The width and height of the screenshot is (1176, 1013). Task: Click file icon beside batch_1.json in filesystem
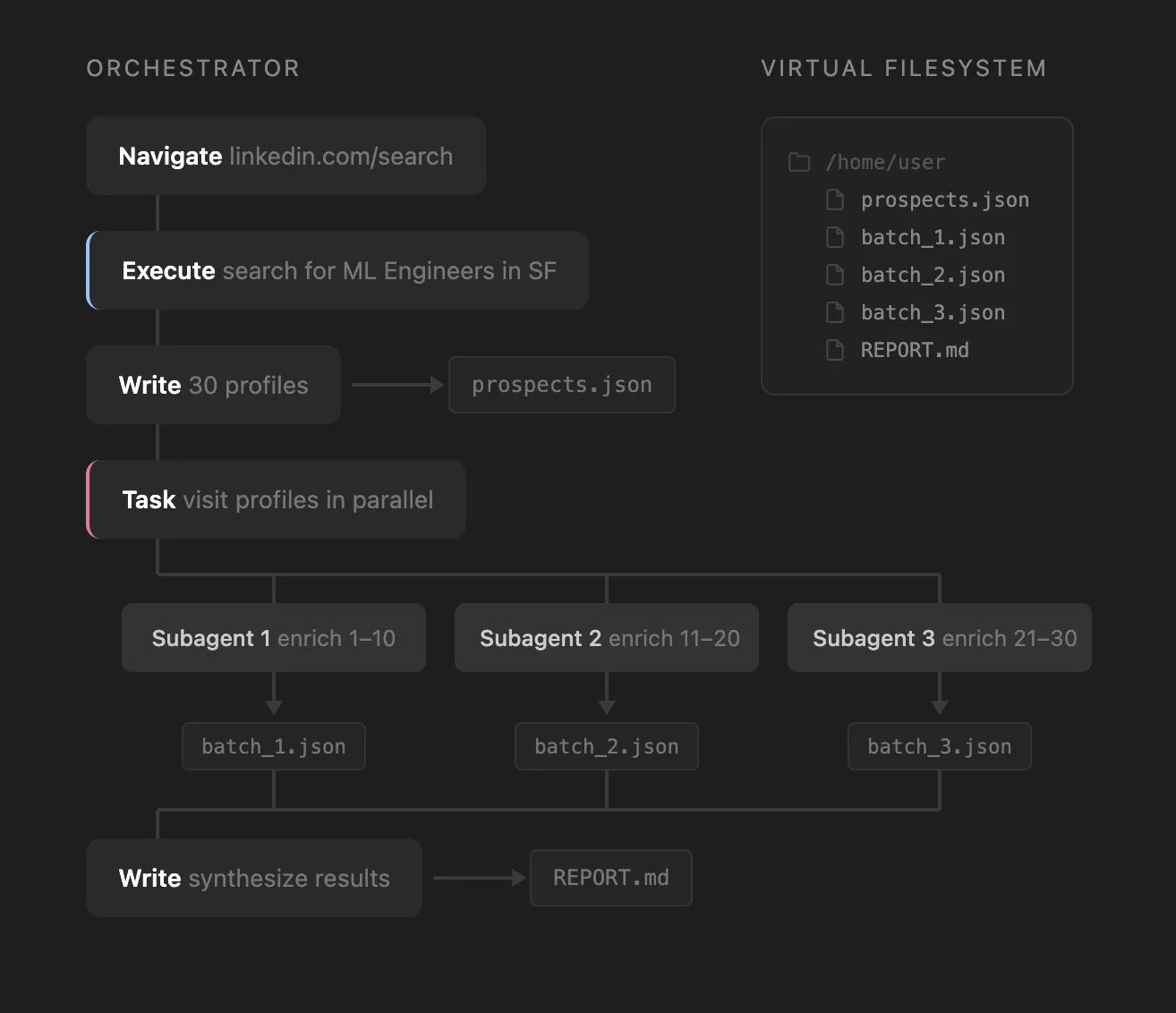(x=835, y=237)
